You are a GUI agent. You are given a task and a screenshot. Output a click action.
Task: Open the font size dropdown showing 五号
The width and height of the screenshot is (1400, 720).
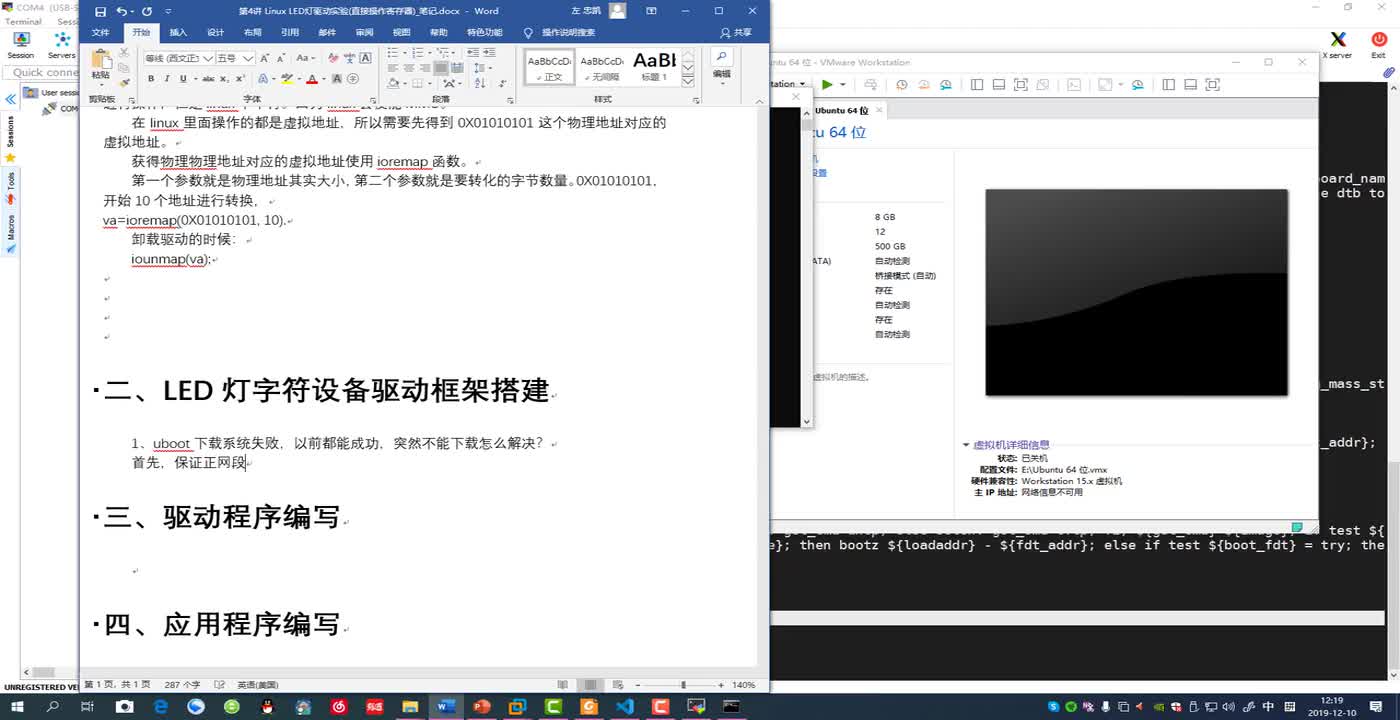coord(248,58)
